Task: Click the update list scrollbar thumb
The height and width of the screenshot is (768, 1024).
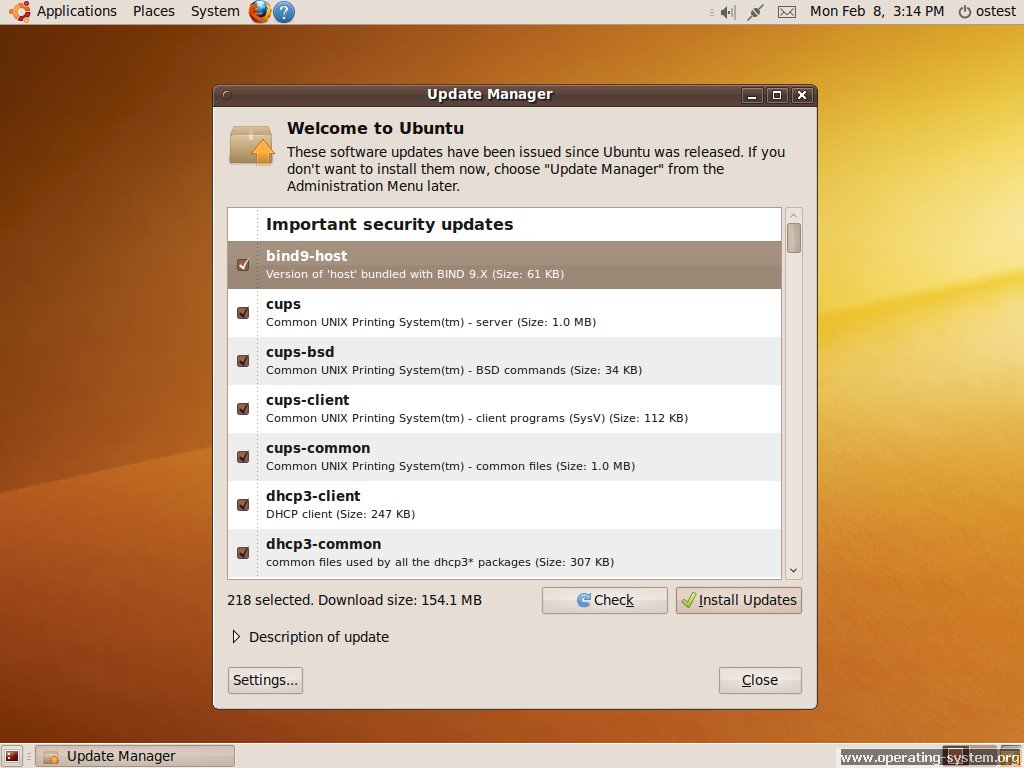Action: [793, 238]
